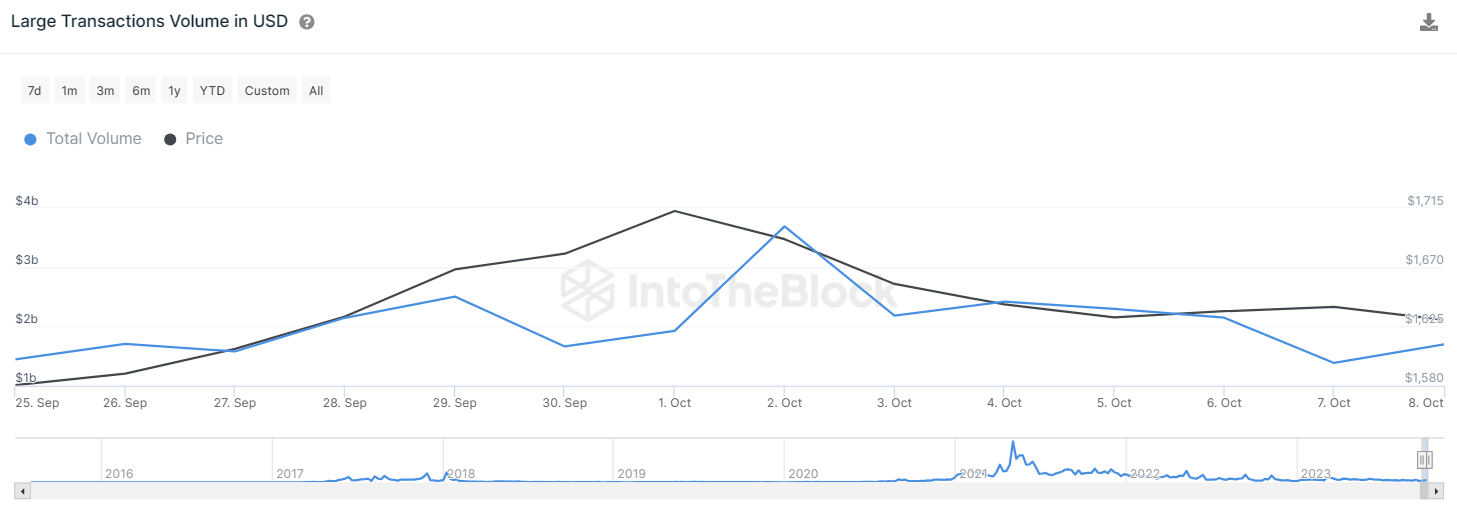Open the Custom date range picker
Image resolution: width=1457 pixels, height=521 pixels.
click(x=267, y=91)
